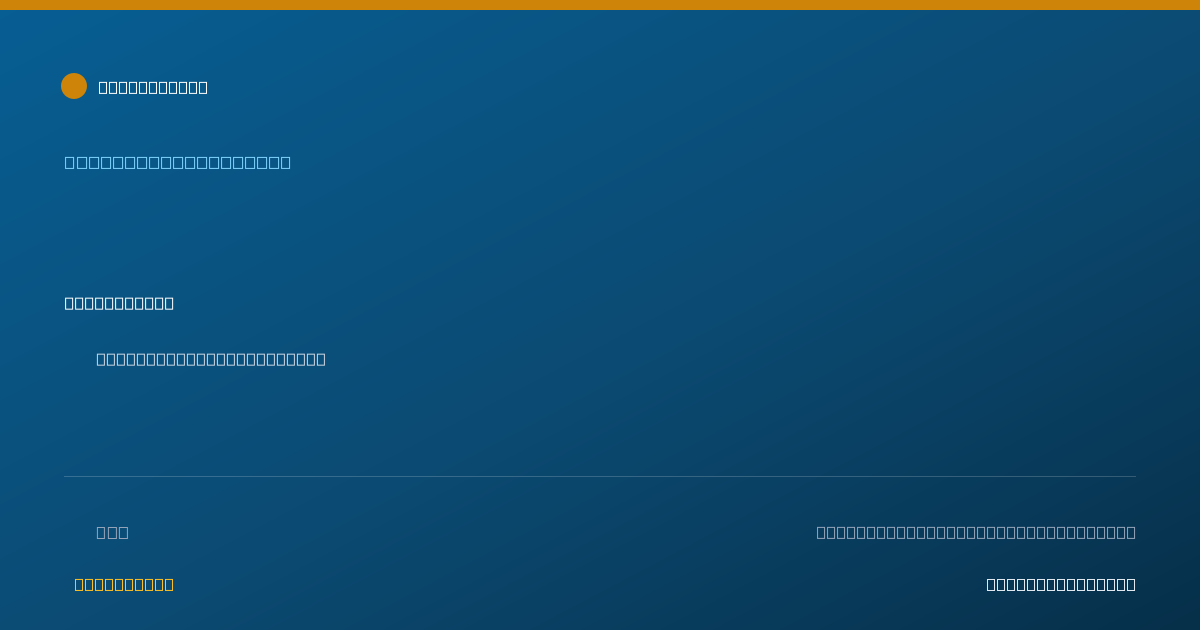Click the last glyph of the header title
The image size is (1200, 630).
click(203, 87)
